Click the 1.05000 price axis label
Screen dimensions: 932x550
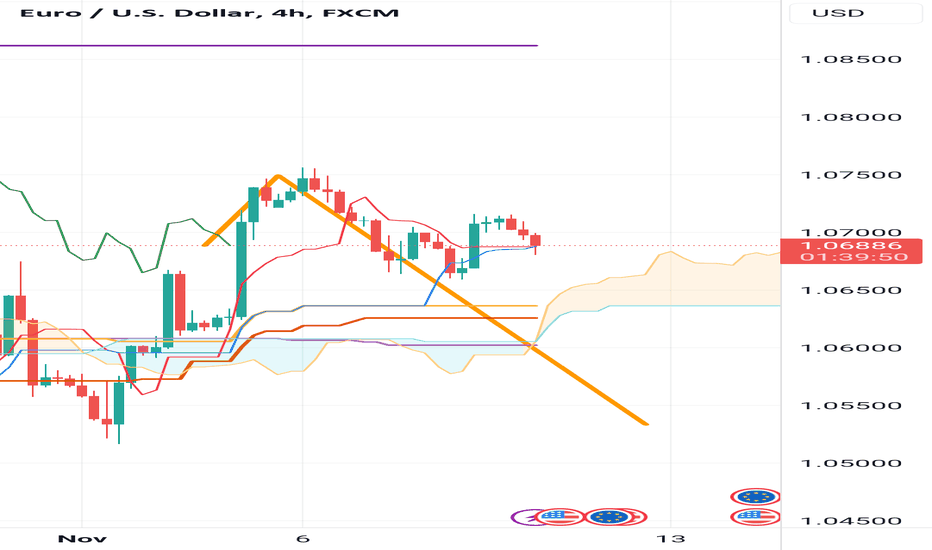[851, 463]
